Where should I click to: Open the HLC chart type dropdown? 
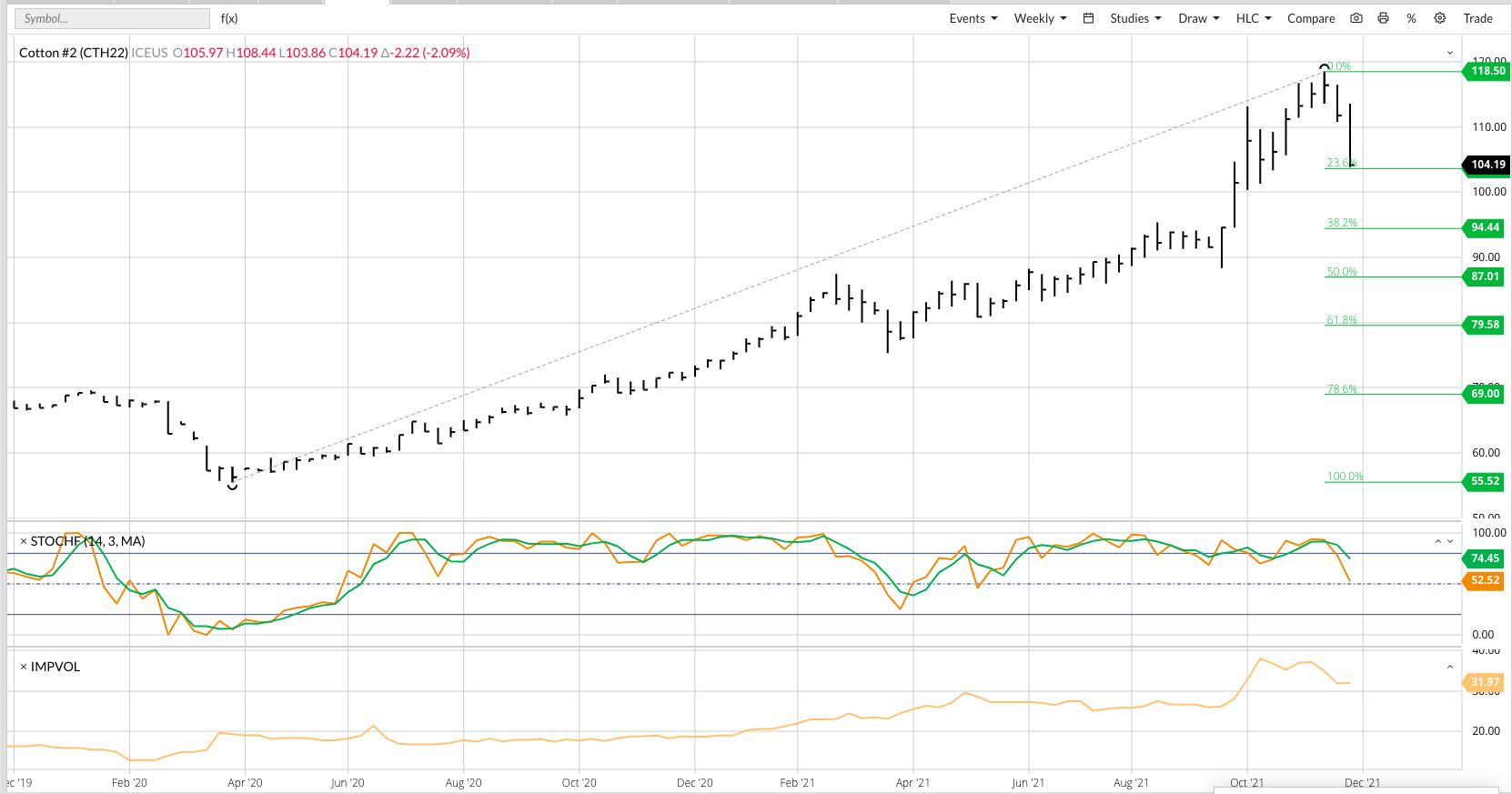[x=1254, y=18]
